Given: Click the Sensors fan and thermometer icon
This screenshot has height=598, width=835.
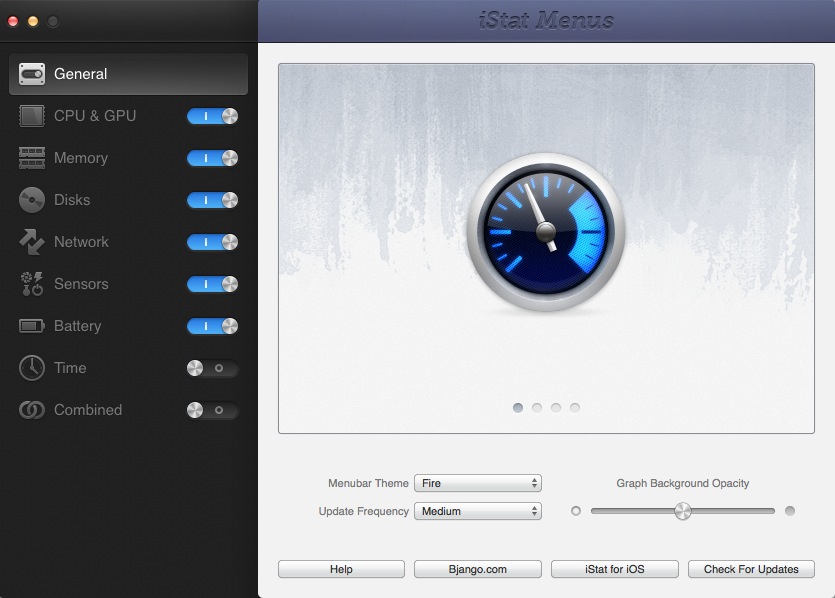Looking at the screenshot, I should click(32, 284).
